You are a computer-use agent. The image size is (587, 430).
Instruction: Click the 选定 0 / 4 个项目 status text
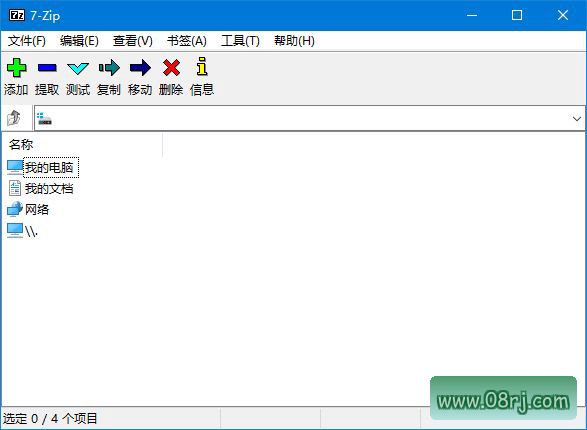tap(50, 418)
